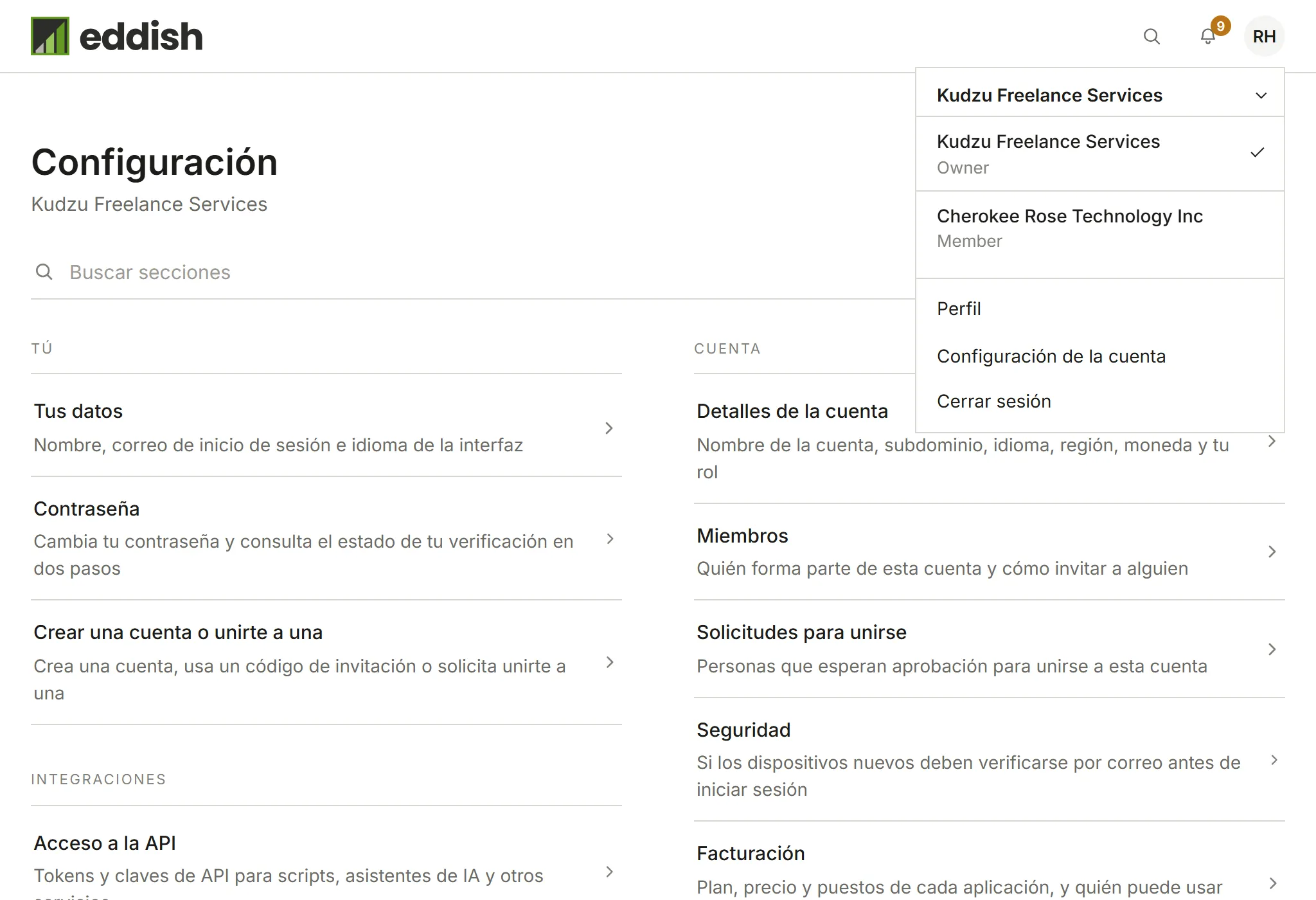
Task: Click the checkmark next to Kudzu Owner entry
Action: click(x=1258, y=152)
